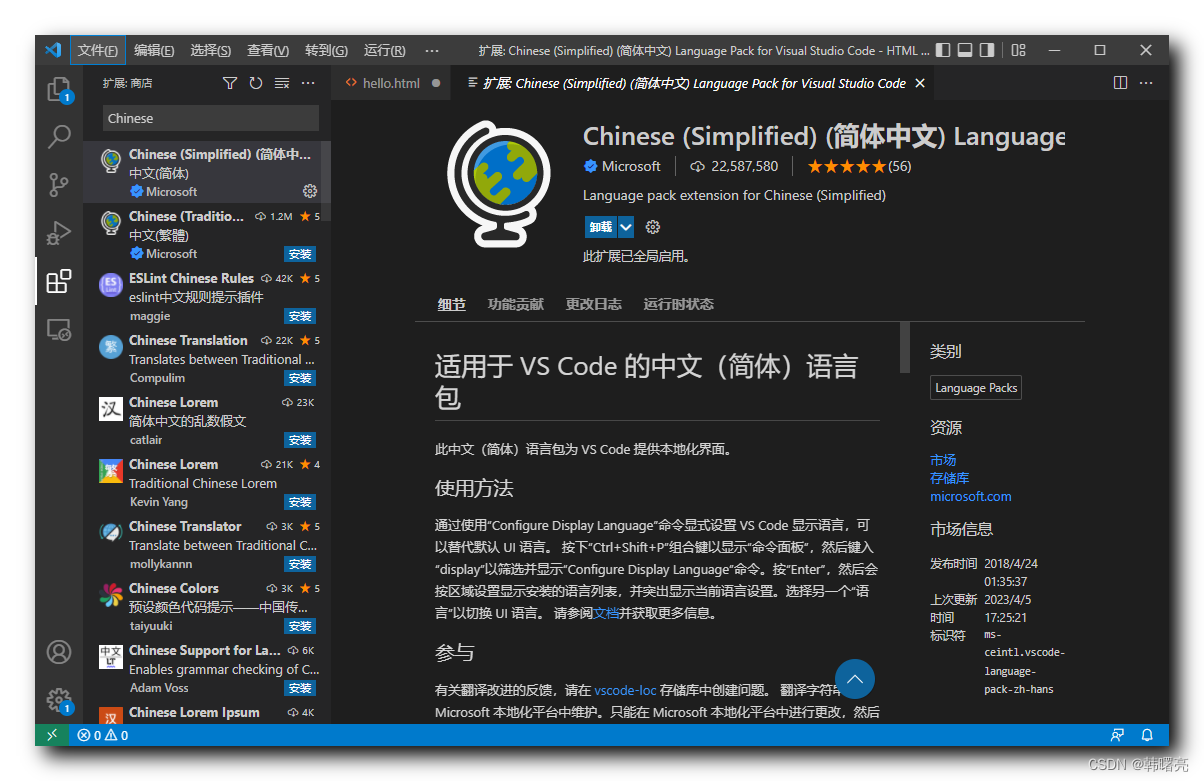
Task: Open the 文档 documentation link
Action: 607,613
